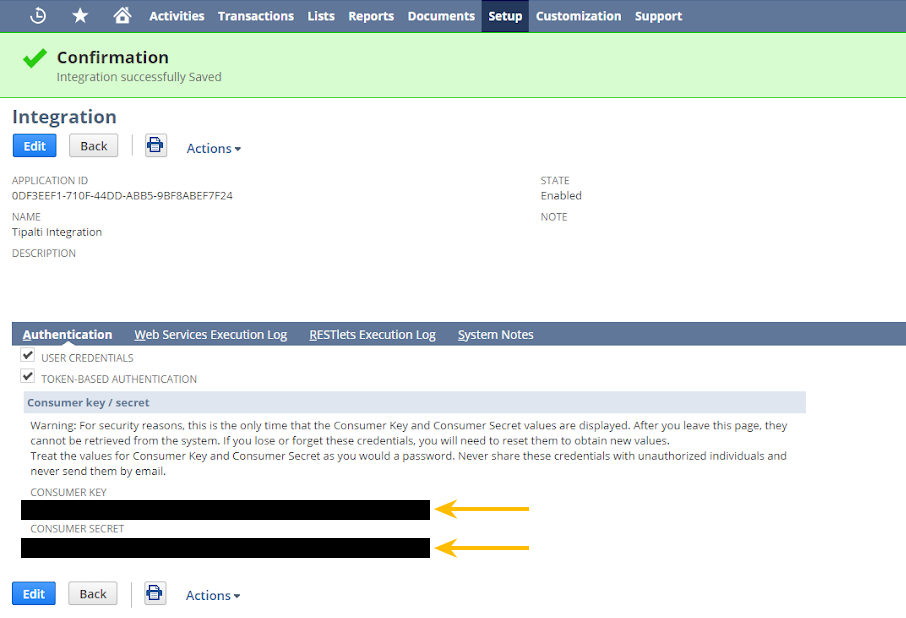Open favorites via the star icon
906x618 pixels.
[80, 15]
